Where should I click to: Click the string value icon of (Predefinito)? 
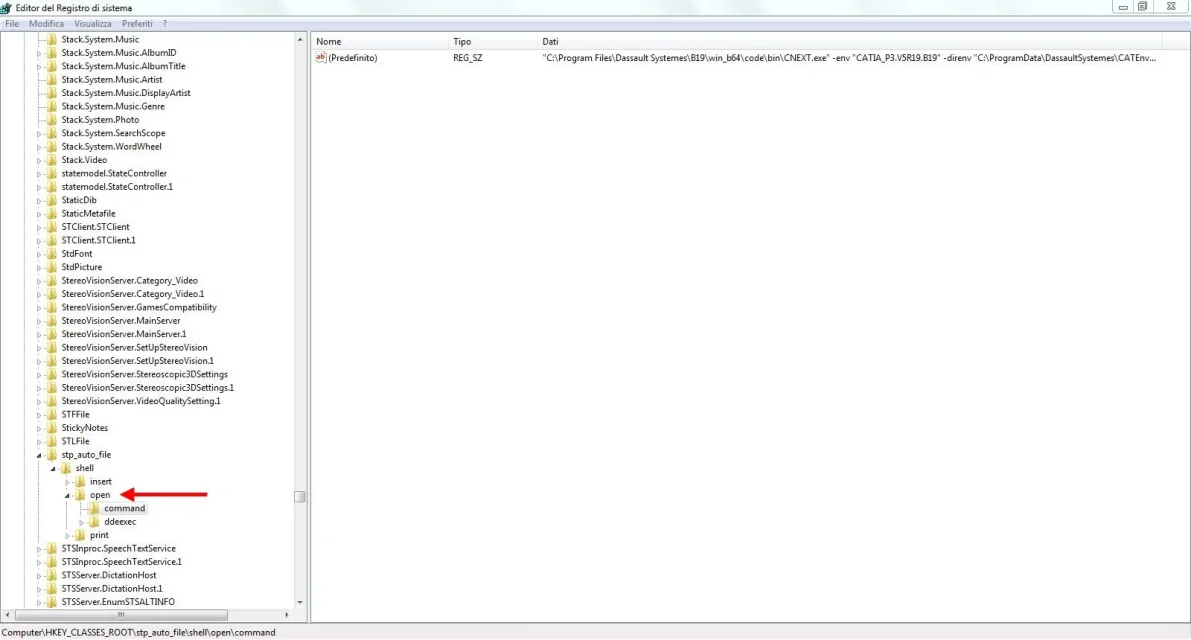tap(321, 58)
